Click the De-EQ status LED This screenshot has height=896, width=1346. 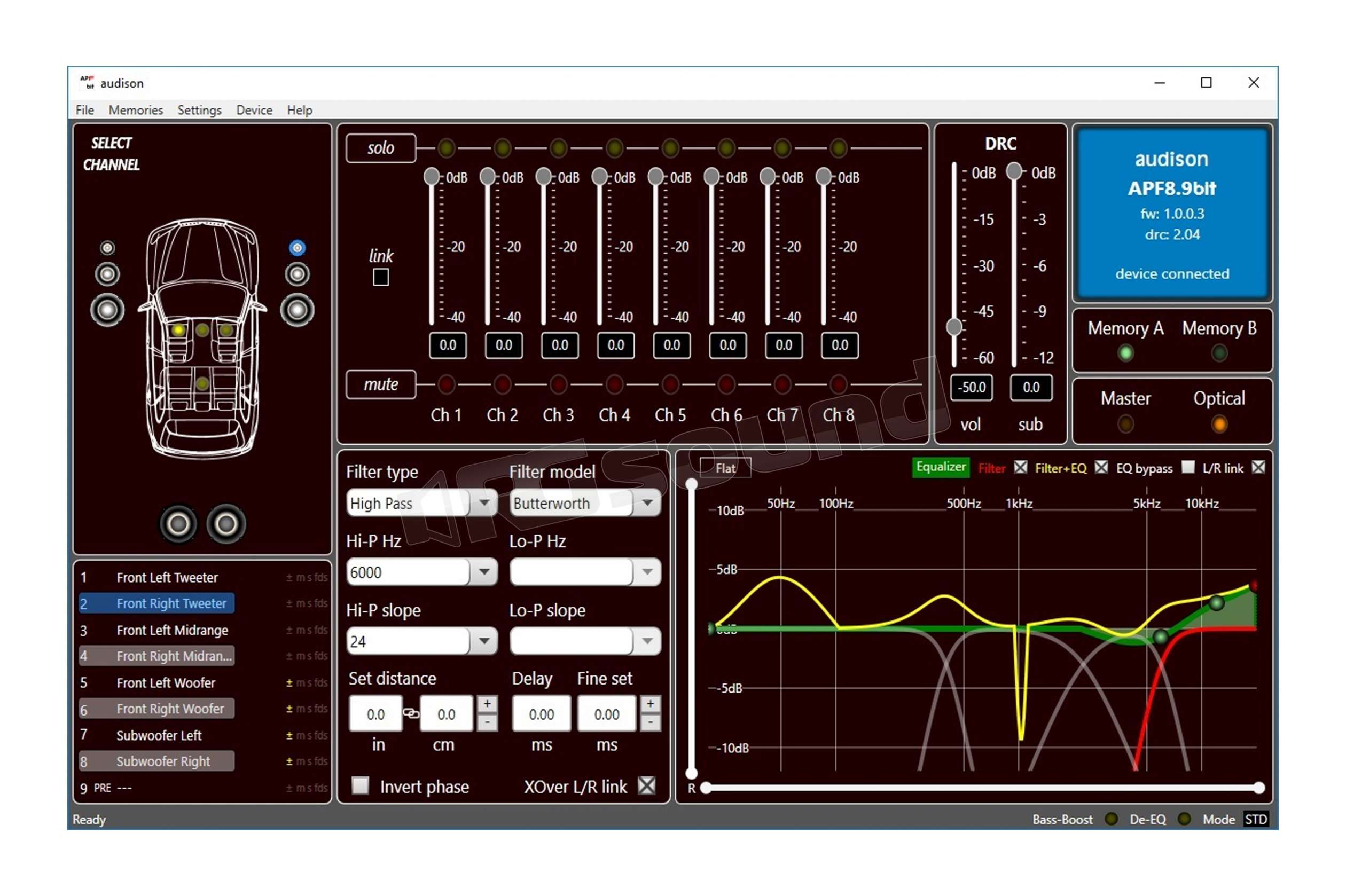[x=1184, y=819]
